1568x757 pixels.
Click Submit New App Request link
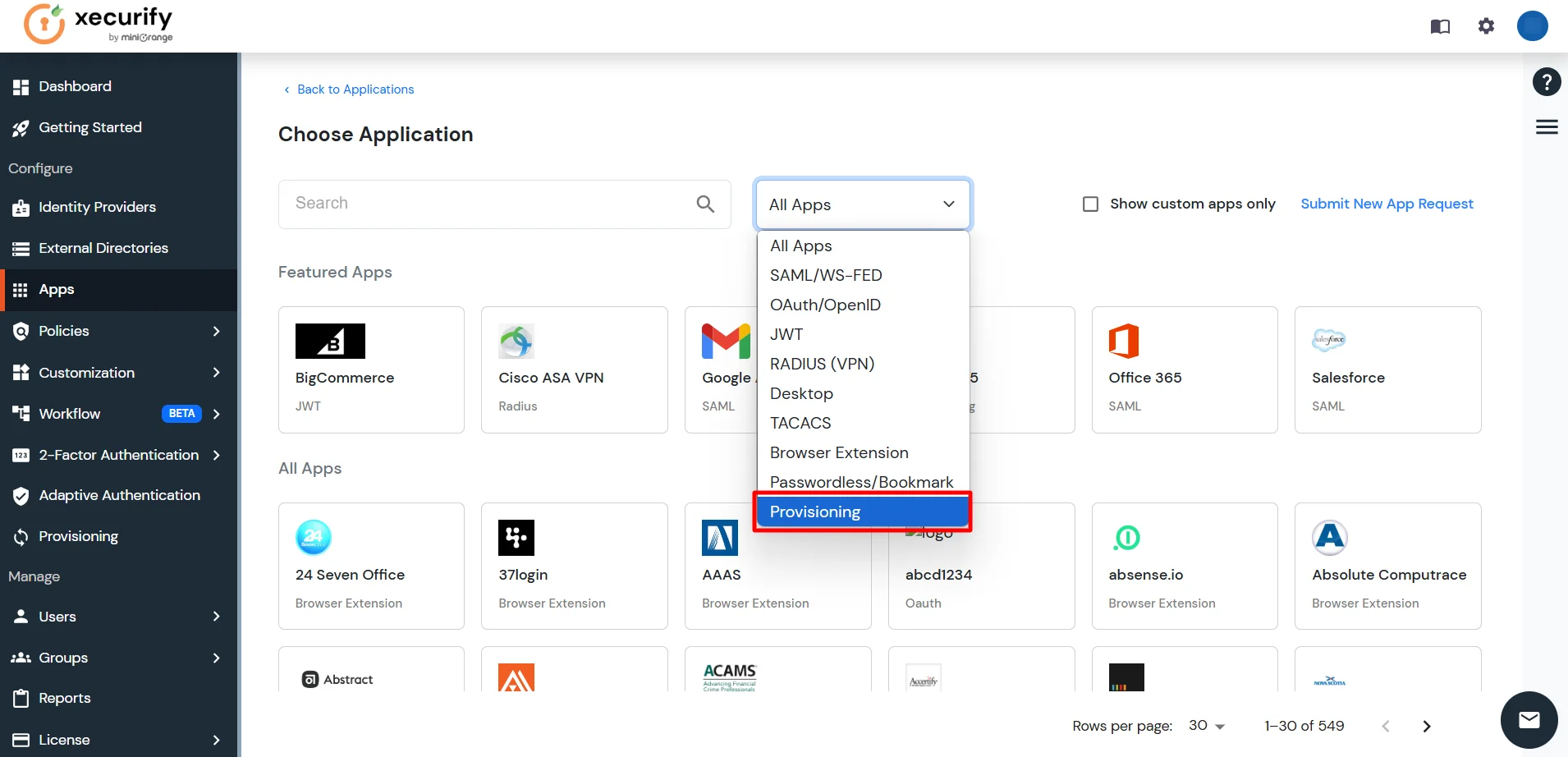click(x=1387, y=204)
